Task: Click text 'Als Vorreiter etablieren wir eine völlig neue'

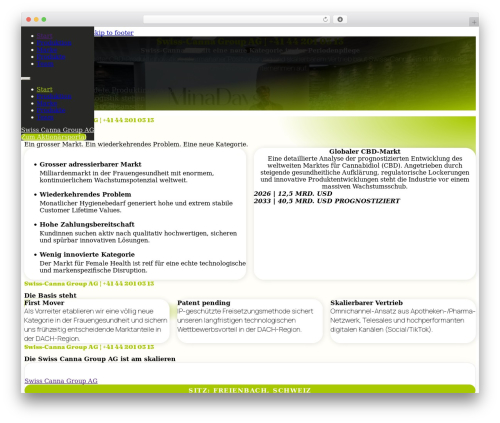Action: 96,325
